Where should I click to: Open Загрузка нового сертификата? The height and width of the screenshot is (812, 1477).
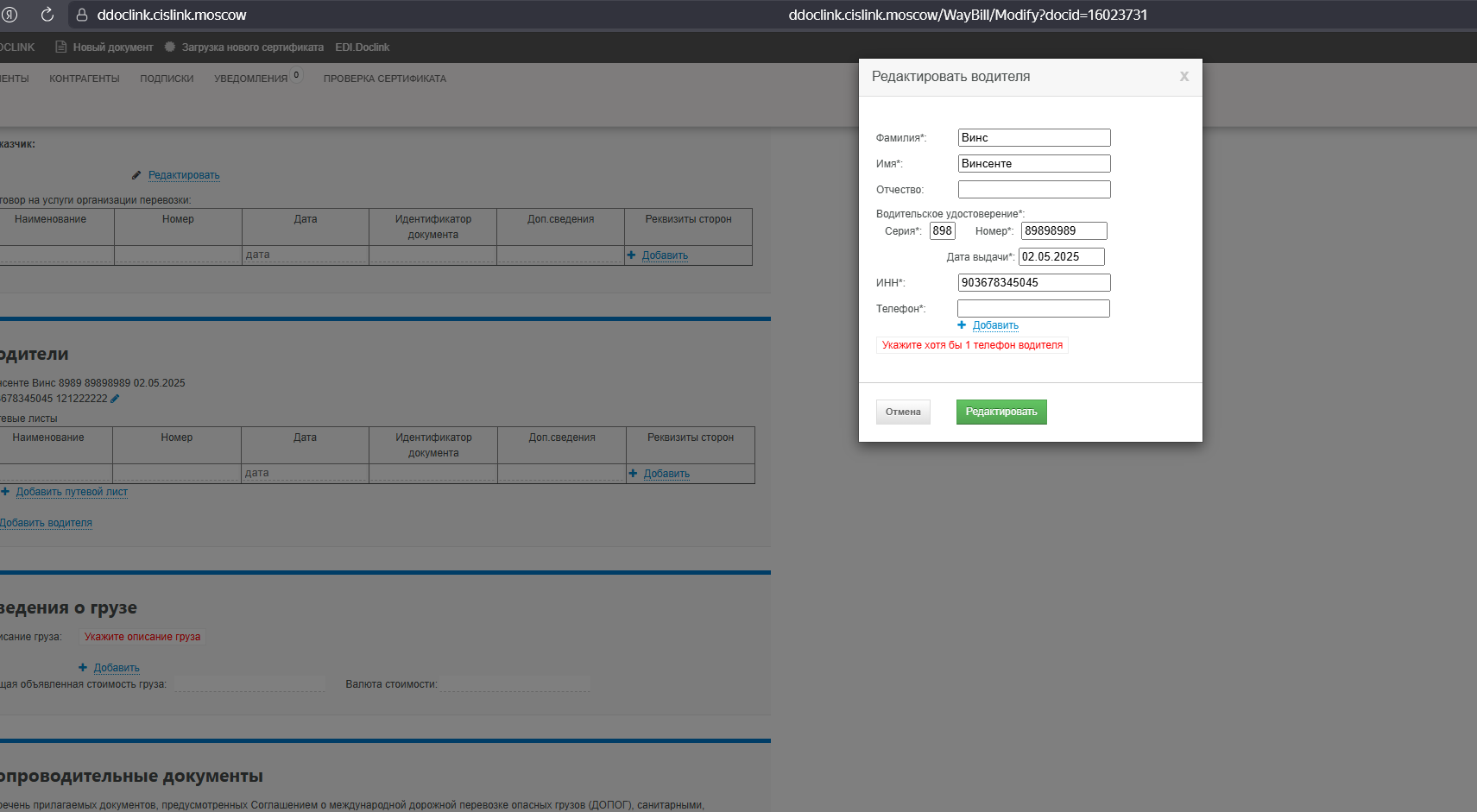[253, 47]
